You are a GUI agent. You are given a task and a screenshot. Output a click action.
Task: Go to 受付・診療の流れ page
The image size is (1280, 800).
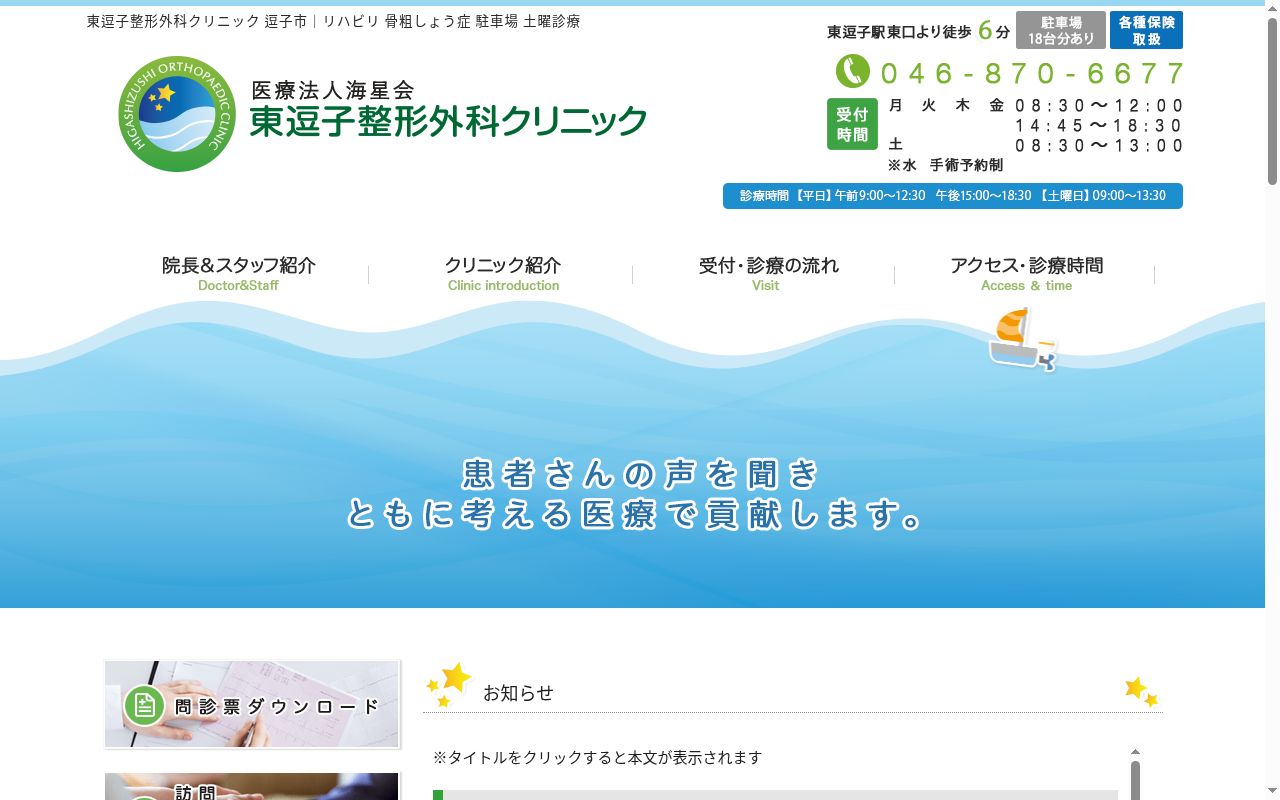768,273
